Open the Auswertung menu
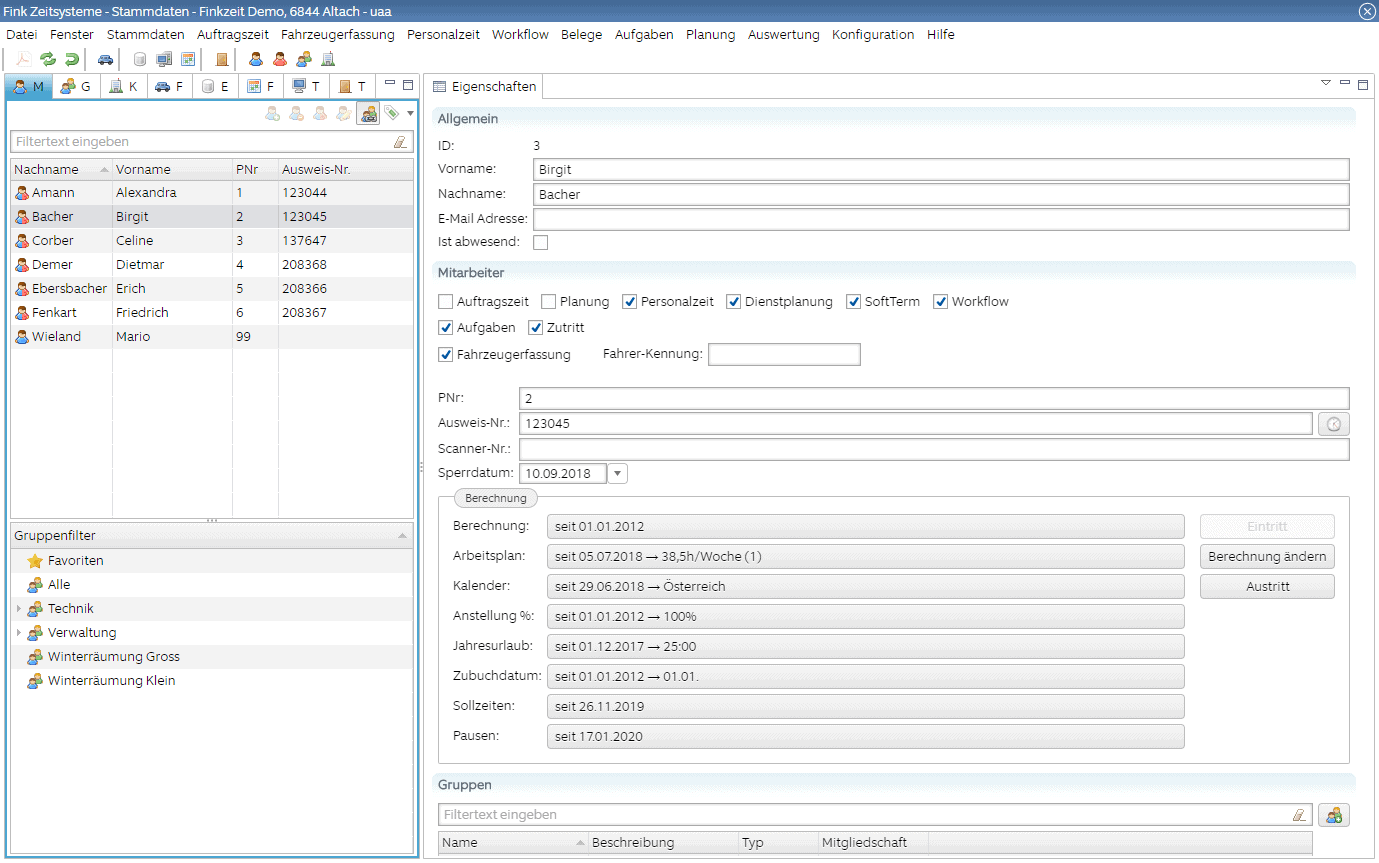The width and height of the screenshot is (1379, 863). pos(783,34)
